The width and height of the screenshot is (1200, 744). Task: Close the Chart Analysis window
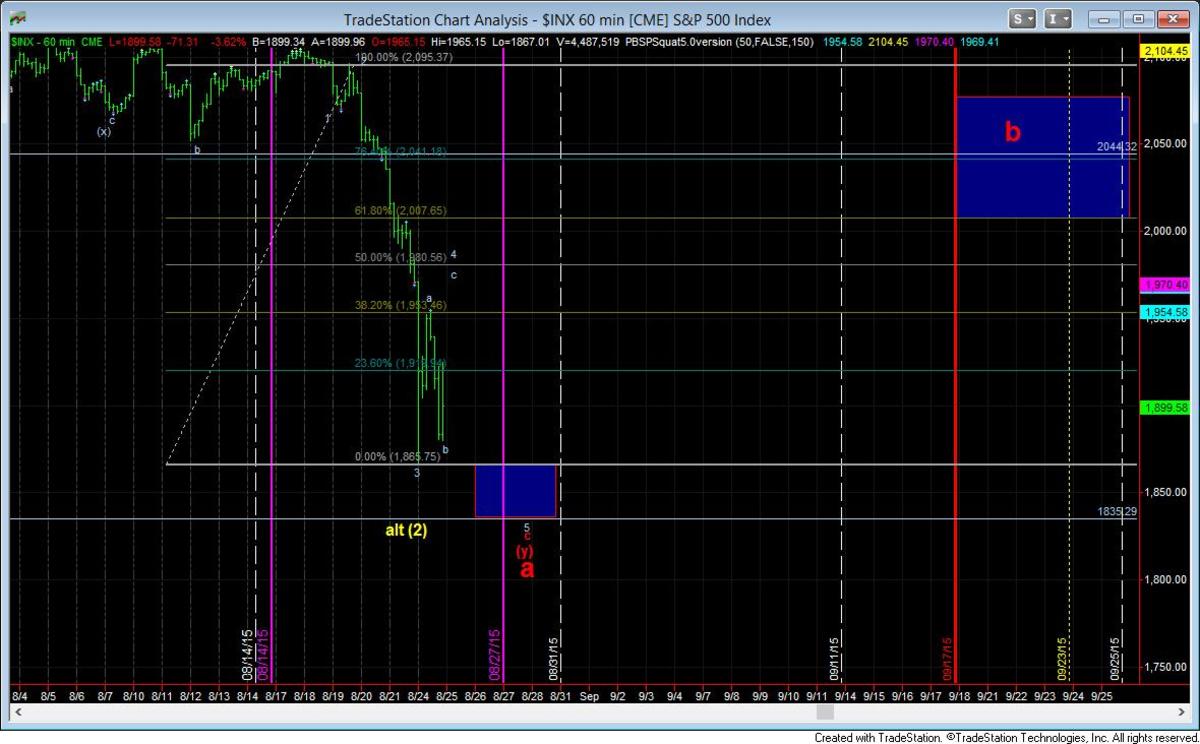1174,19
